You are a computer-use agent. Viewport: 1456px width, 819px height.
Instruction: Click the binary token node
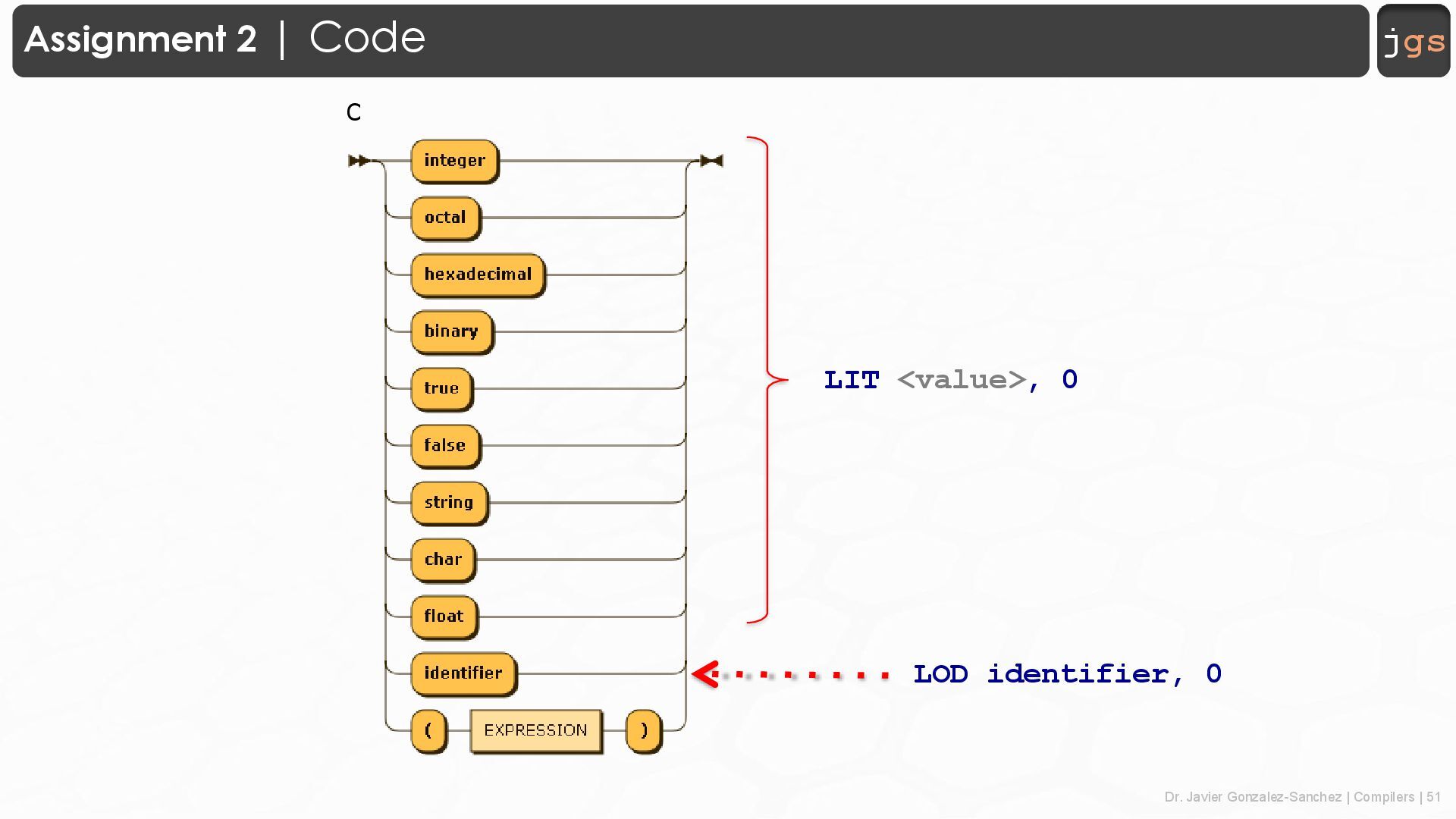click(x=451, y=331)
